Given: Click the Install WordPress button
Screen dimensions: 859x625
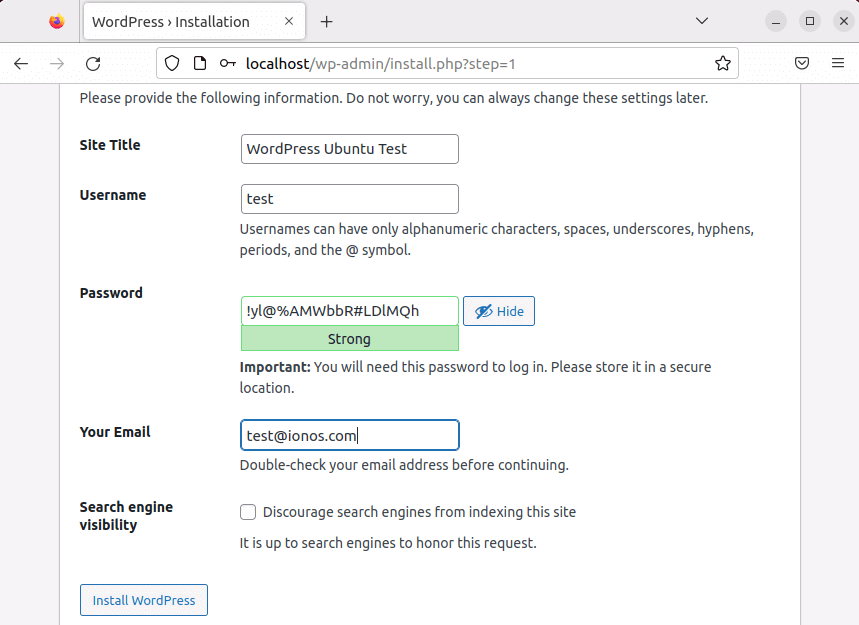Looking at the screenshot, I should [x=144, y=600].
